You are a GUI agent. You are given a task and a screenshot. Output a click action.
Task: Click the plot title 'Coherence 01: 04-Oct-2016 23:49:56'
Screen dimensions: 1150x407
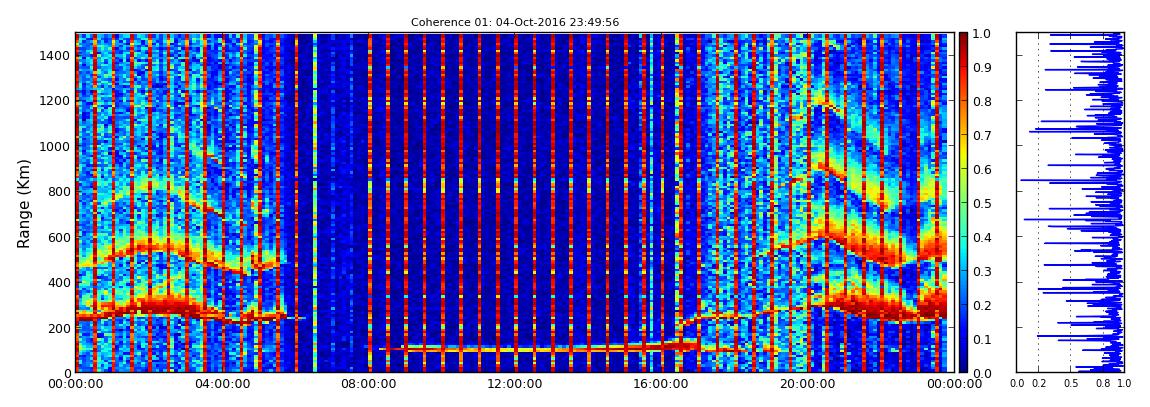(x=515, y=22)
